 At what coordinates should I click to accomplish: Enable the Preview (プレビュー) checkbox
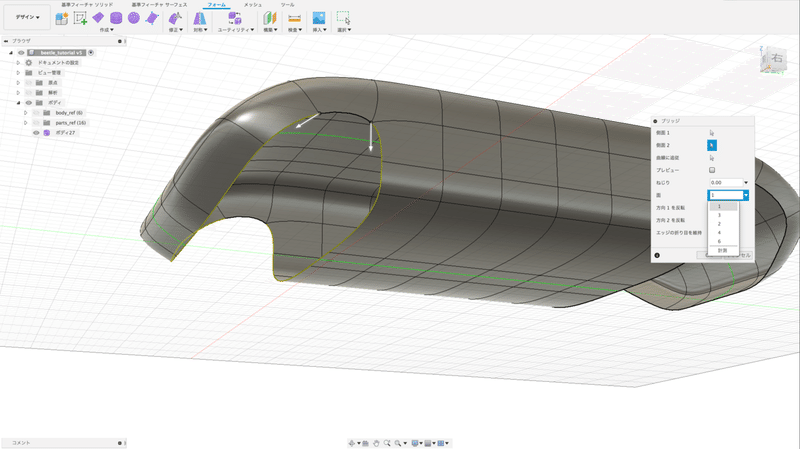click(x=712, y=170)
